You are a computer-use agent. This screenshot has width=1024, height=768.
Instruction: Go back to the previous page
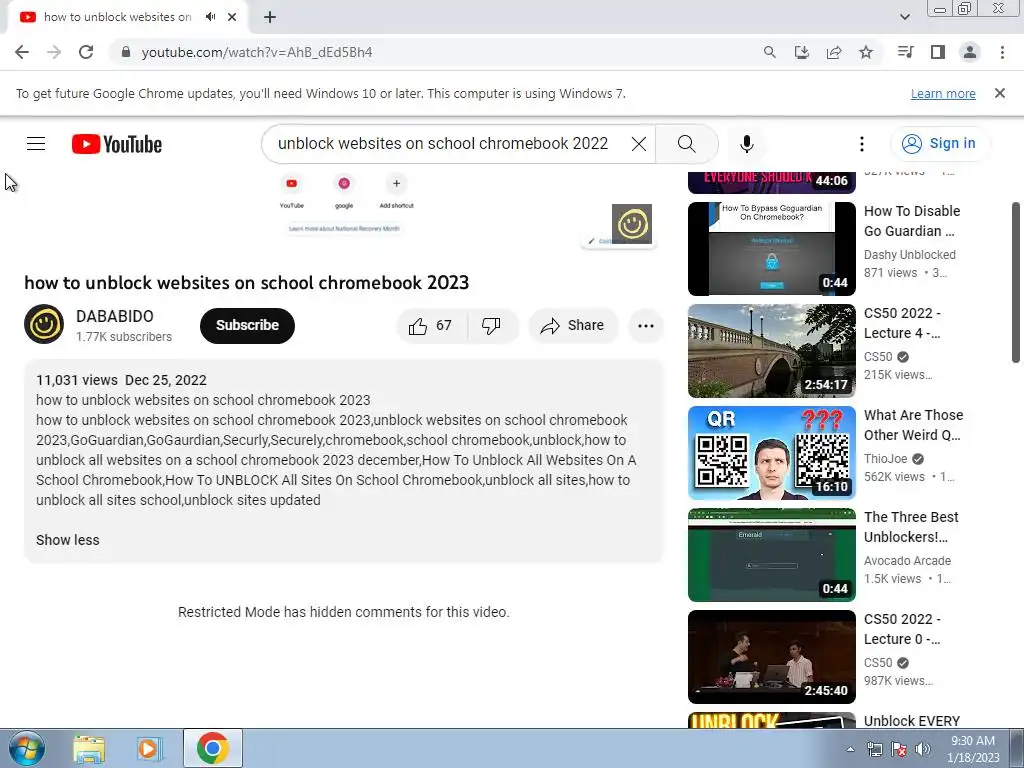tap(22, 52)
